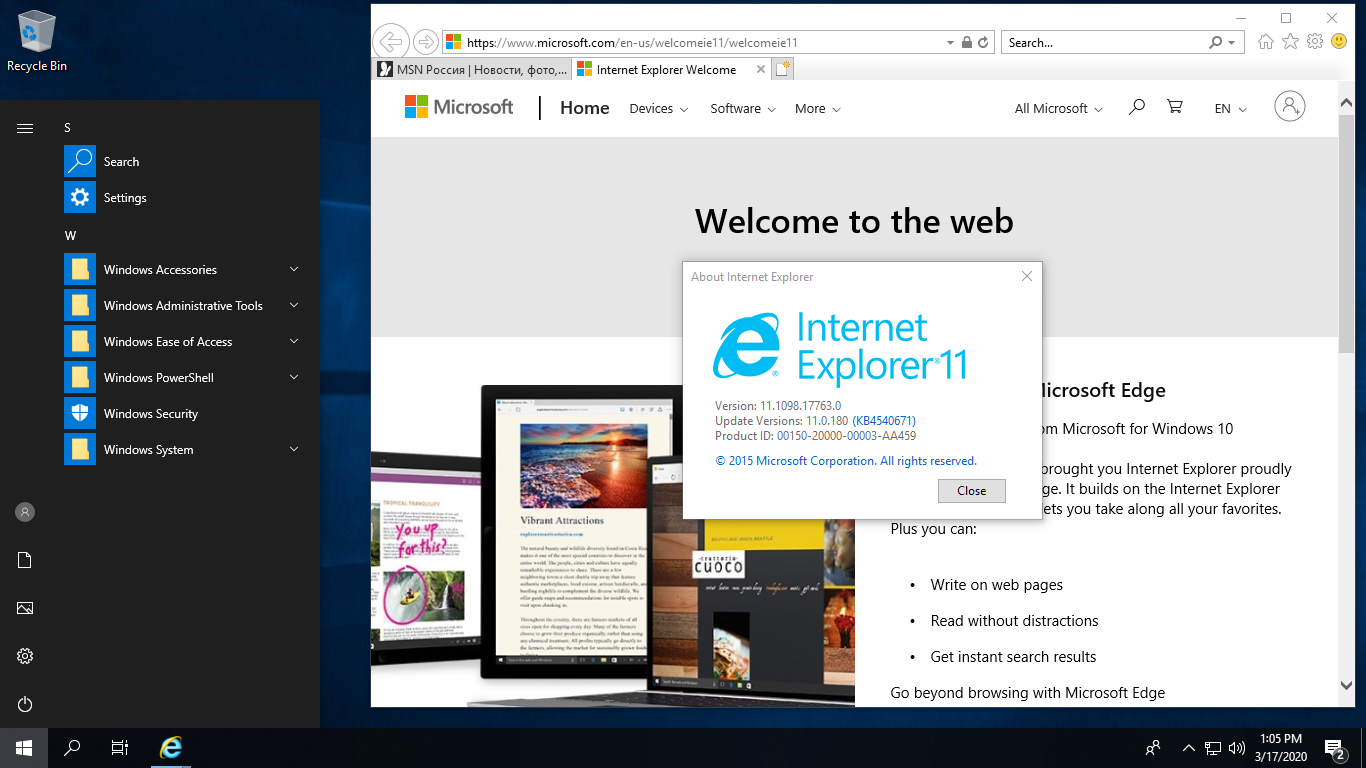The height and width of the screenshot is (768, 1366).
Task: Click the Refresh icon in address bar
Action: (x=983, y=43)
